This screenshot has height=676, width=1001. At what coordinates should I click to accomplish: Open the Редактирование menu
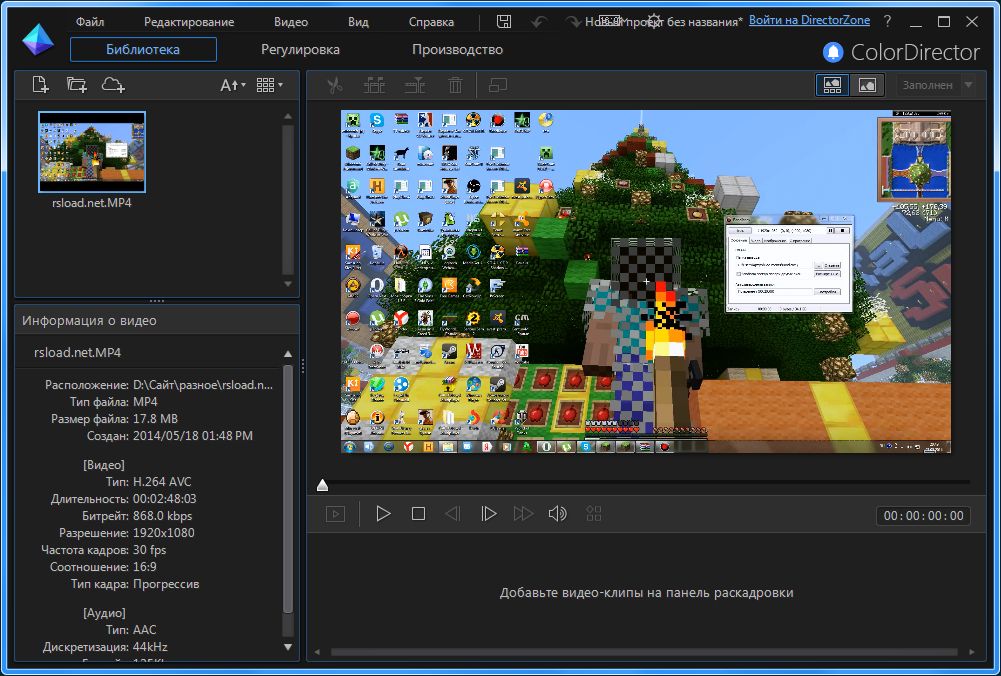[x=189, y=21]
